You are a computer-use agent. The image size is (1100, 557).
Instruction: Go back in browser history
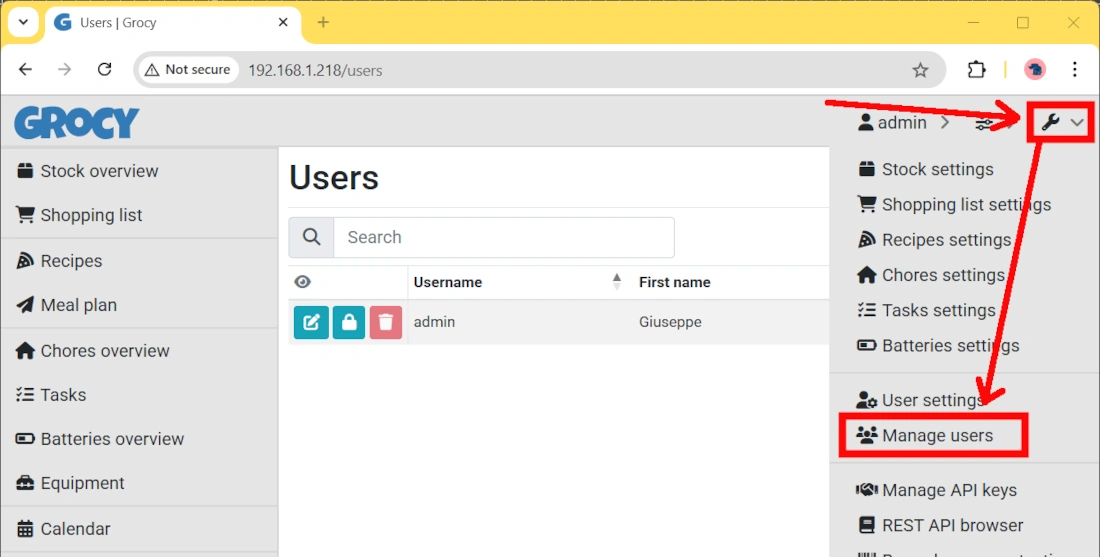(x=25, y=69)
